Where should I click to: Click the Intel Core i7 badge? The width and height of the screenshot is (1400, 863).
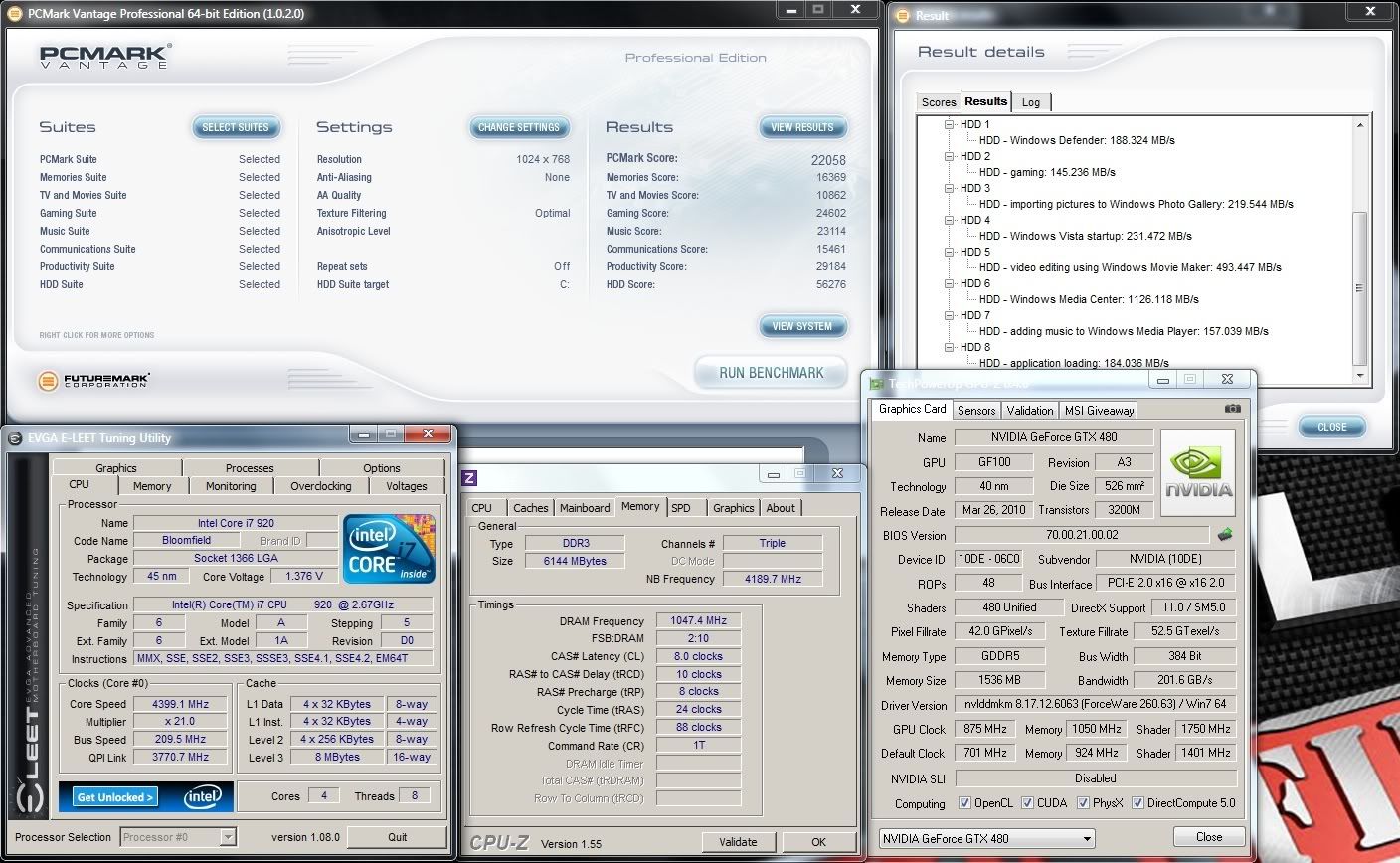tap(389, 550)
